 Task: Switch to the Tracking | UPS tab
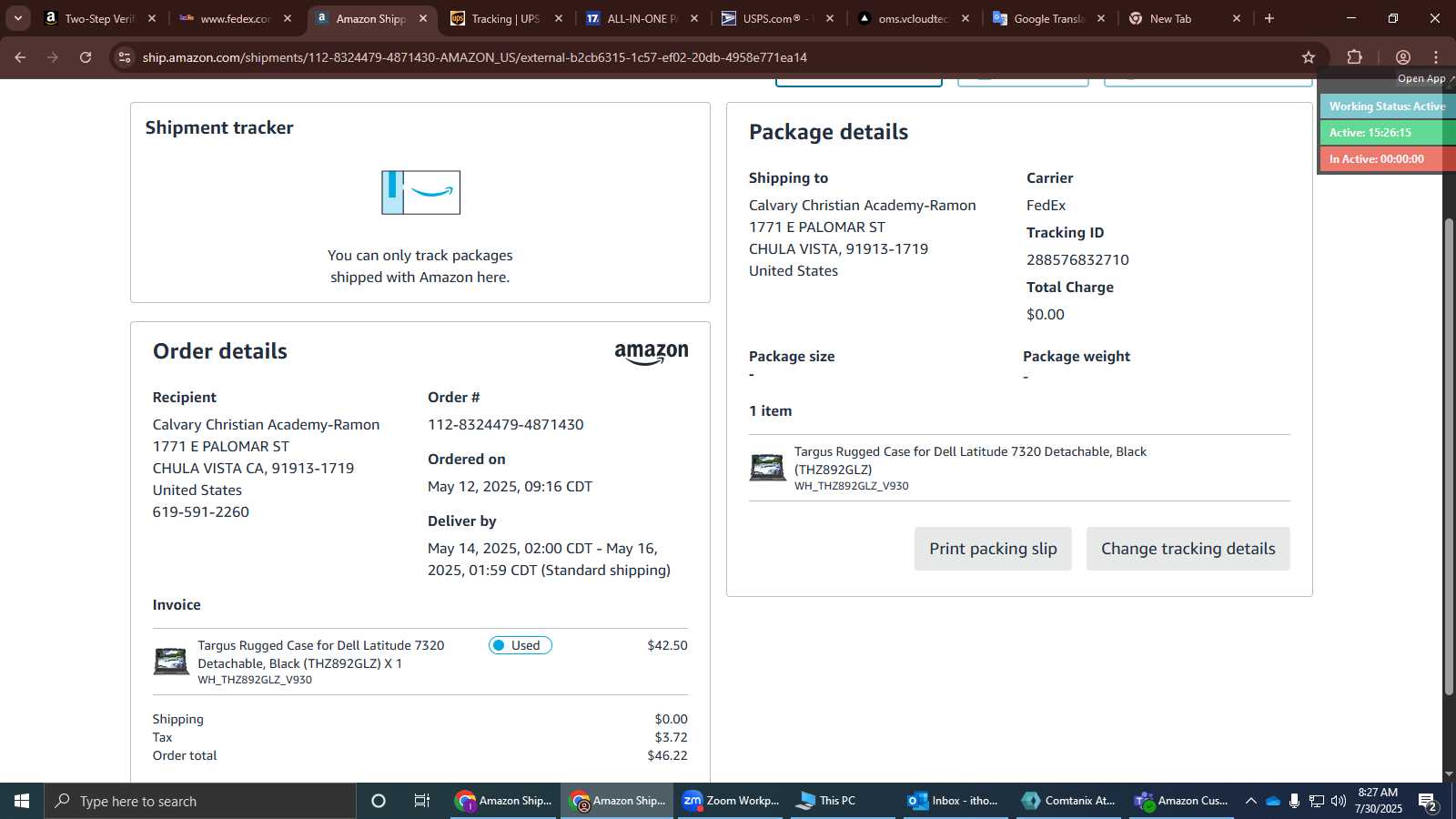(x=506, y=18)
